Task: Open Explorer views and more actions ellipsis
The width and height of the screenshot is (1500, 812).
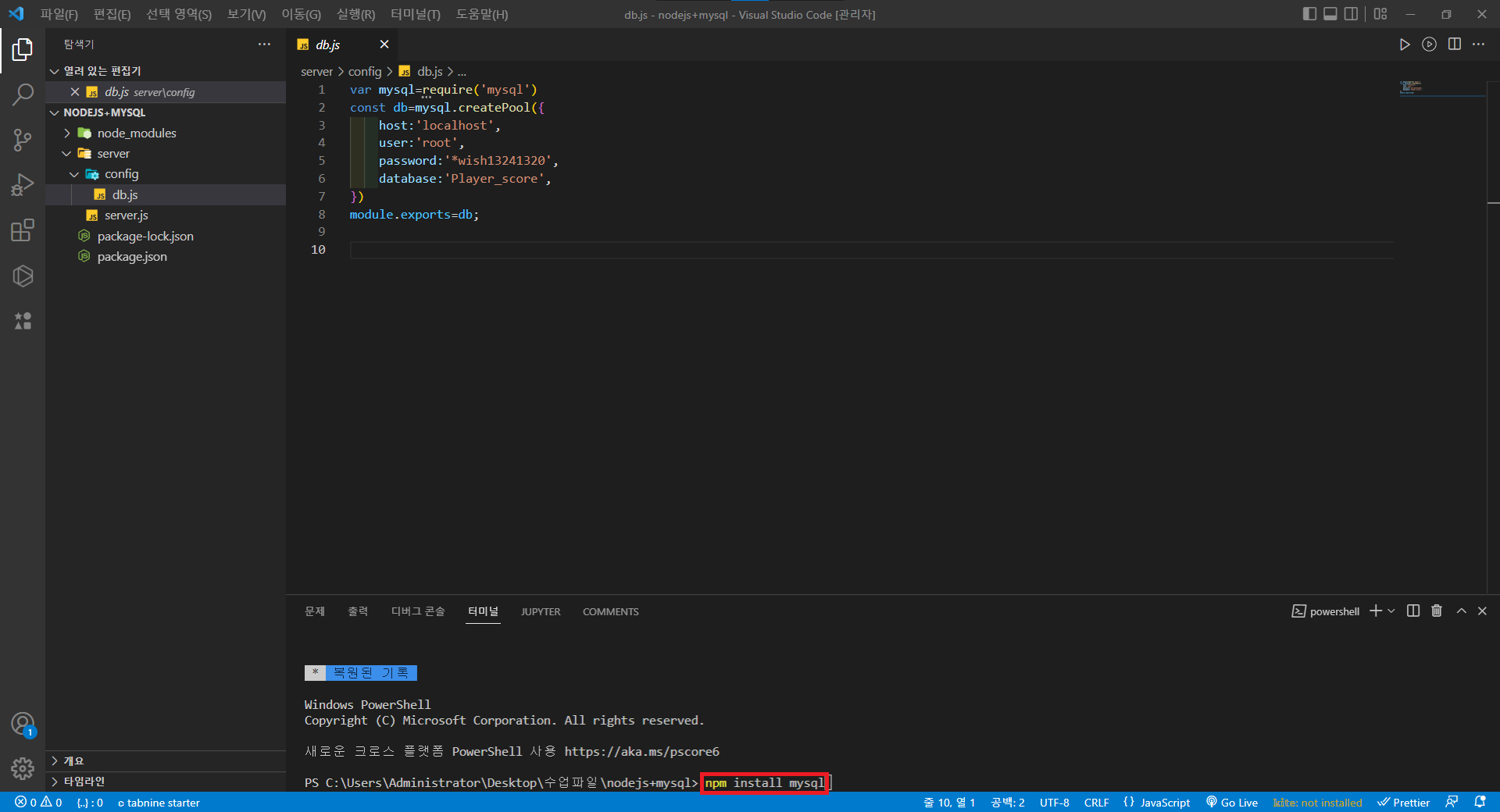Action: click(x=264, y=45)
